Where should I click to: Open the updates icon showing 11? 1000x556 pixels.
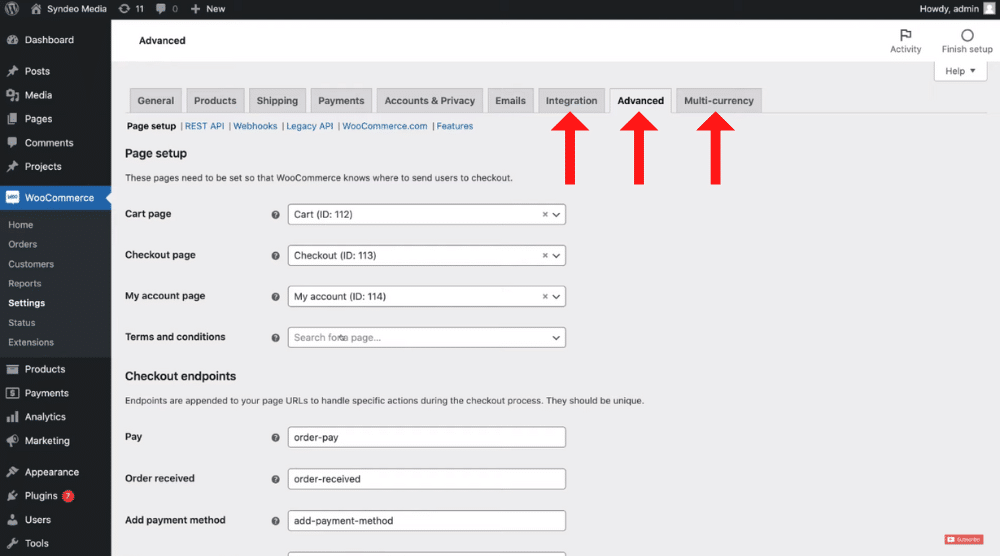point(124,9)
